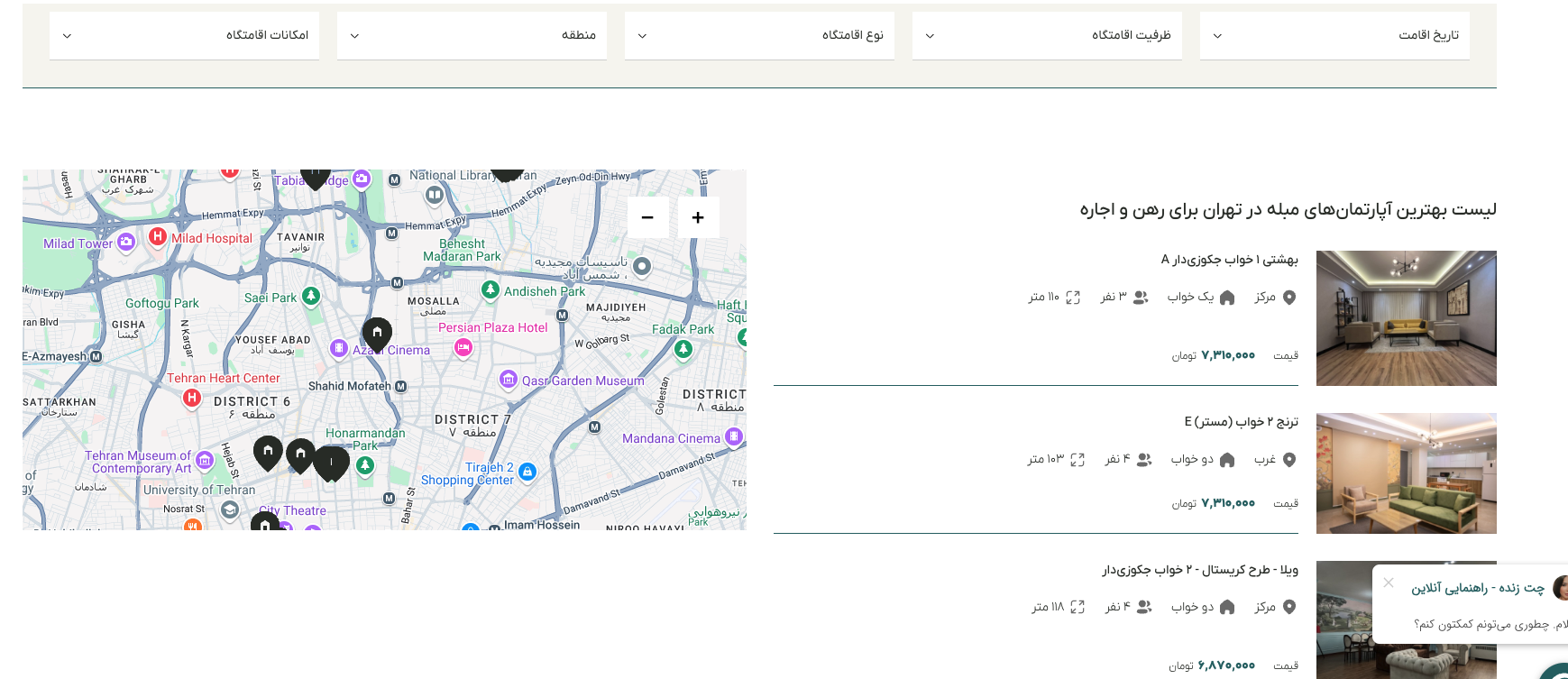
Task: Click the area size icon in ویلا listing
Action: (x=1077, y=608)
